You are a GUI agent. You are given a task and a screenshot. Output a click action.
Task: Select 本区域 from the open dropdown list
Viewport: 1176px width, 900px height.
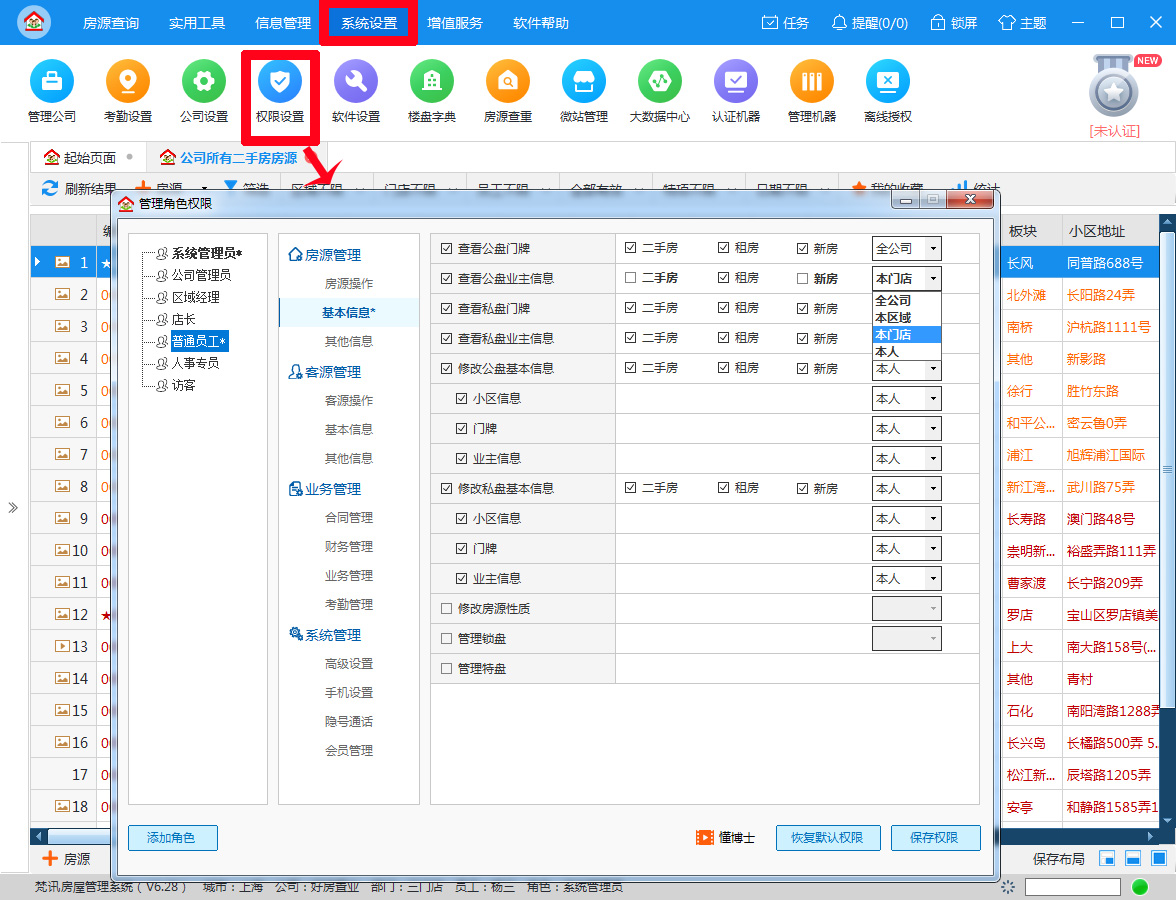(x=906, y=317)
